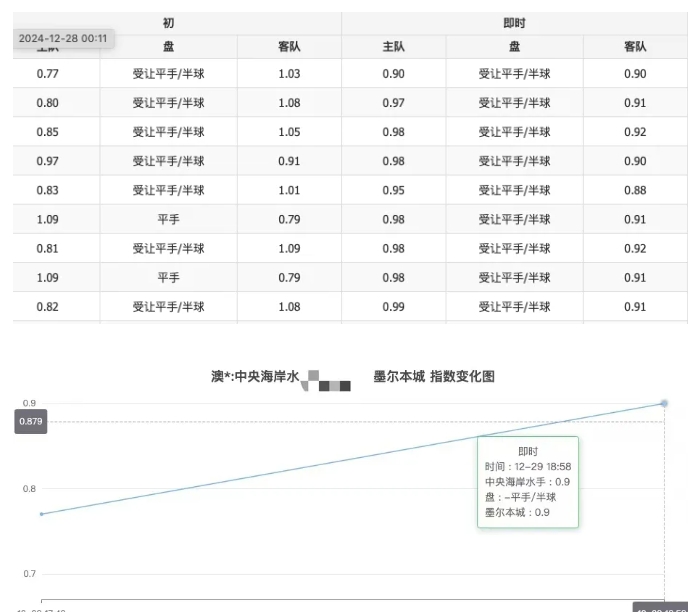
Task: Click the 时间：12-29 18:58 line in tooltip
Action: click(x=527, y=466)
